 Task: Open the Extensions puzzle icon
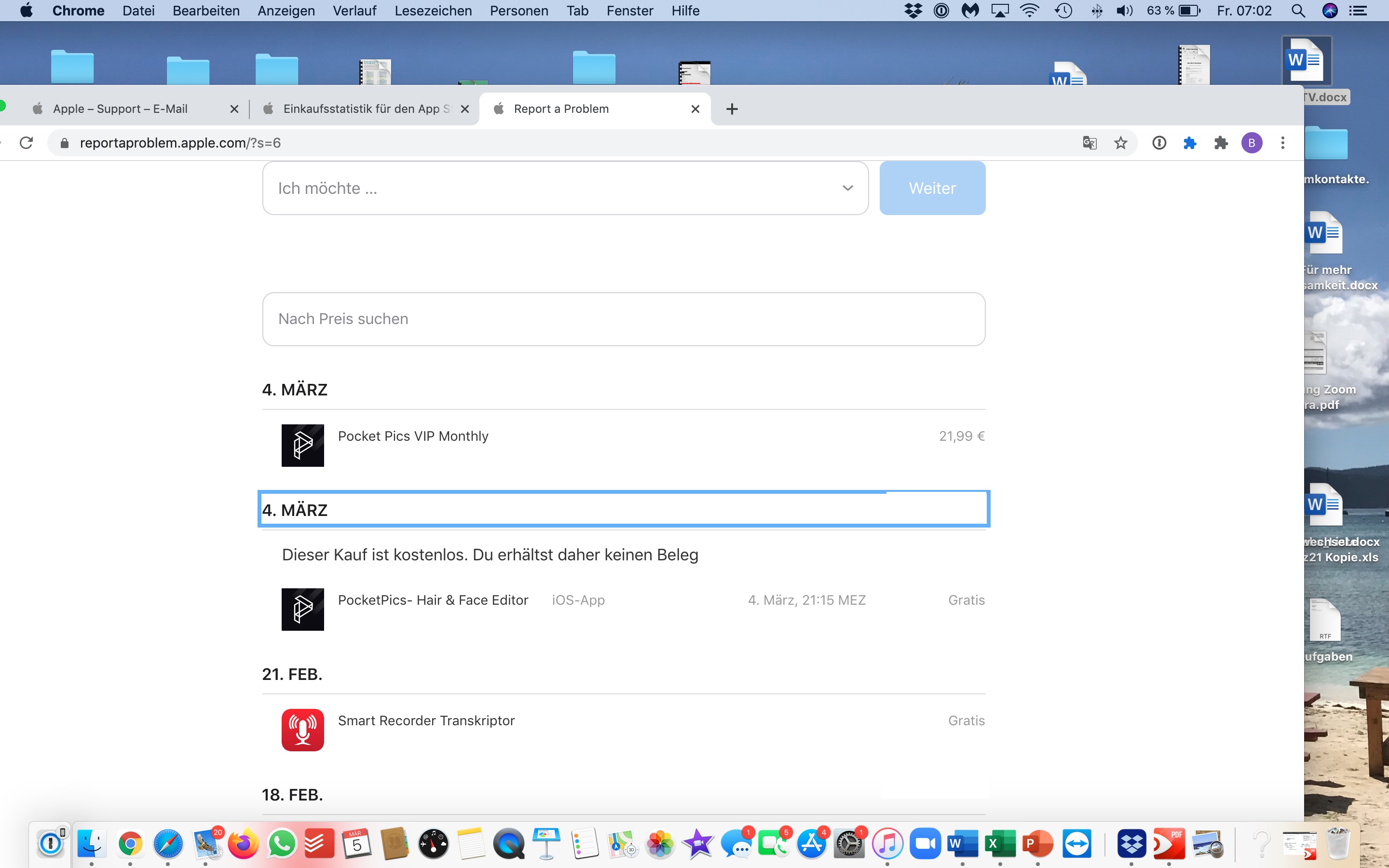1221,143
